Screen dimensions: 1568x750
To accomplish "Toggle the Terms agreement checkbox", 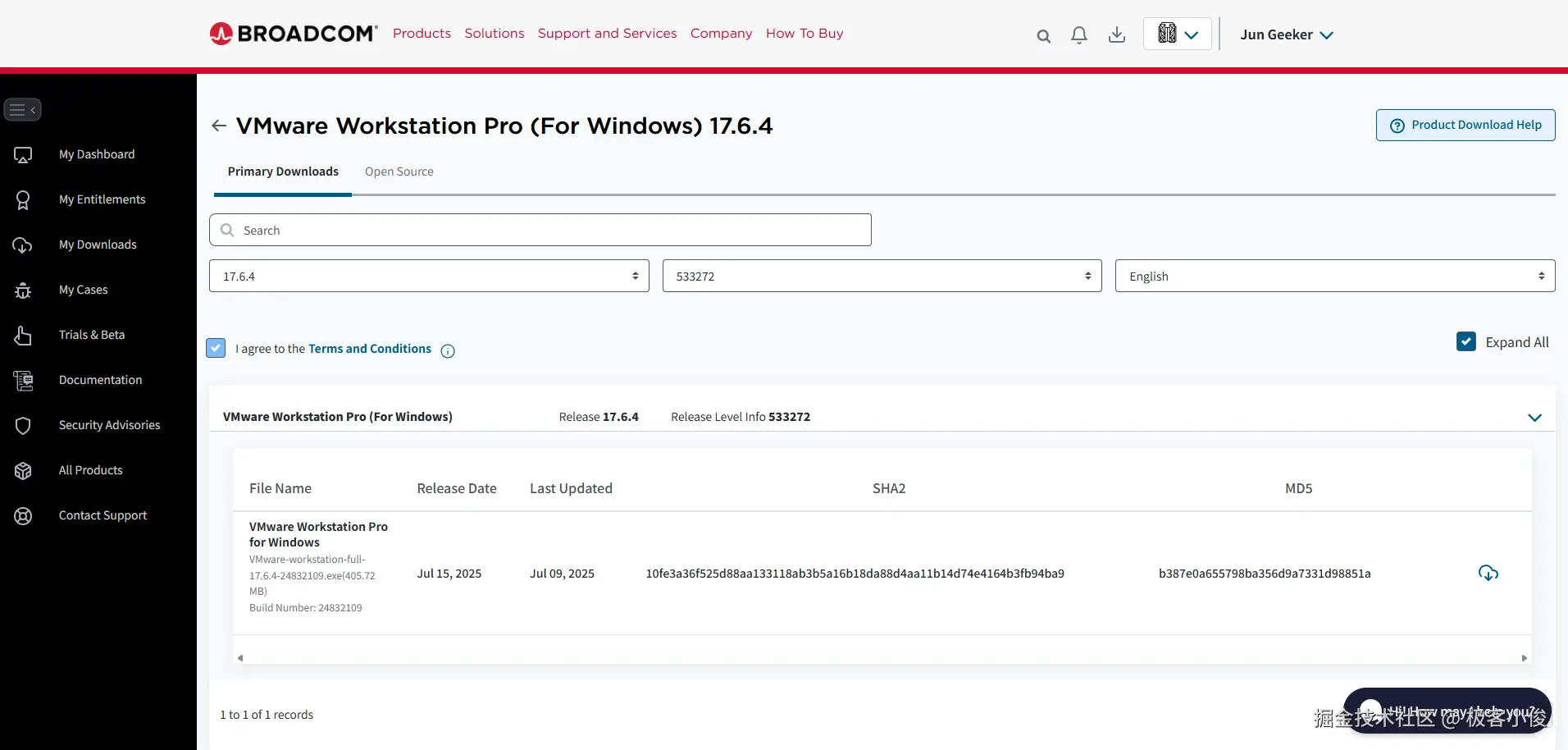I will [216, 348].
